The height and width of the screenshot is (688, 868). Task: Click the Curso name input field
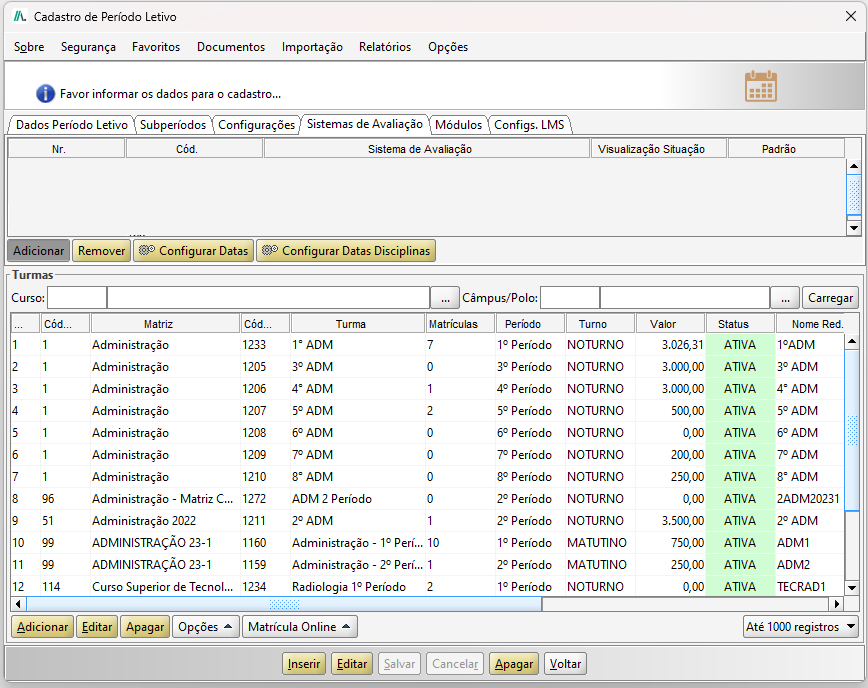[x=268, y=298]
